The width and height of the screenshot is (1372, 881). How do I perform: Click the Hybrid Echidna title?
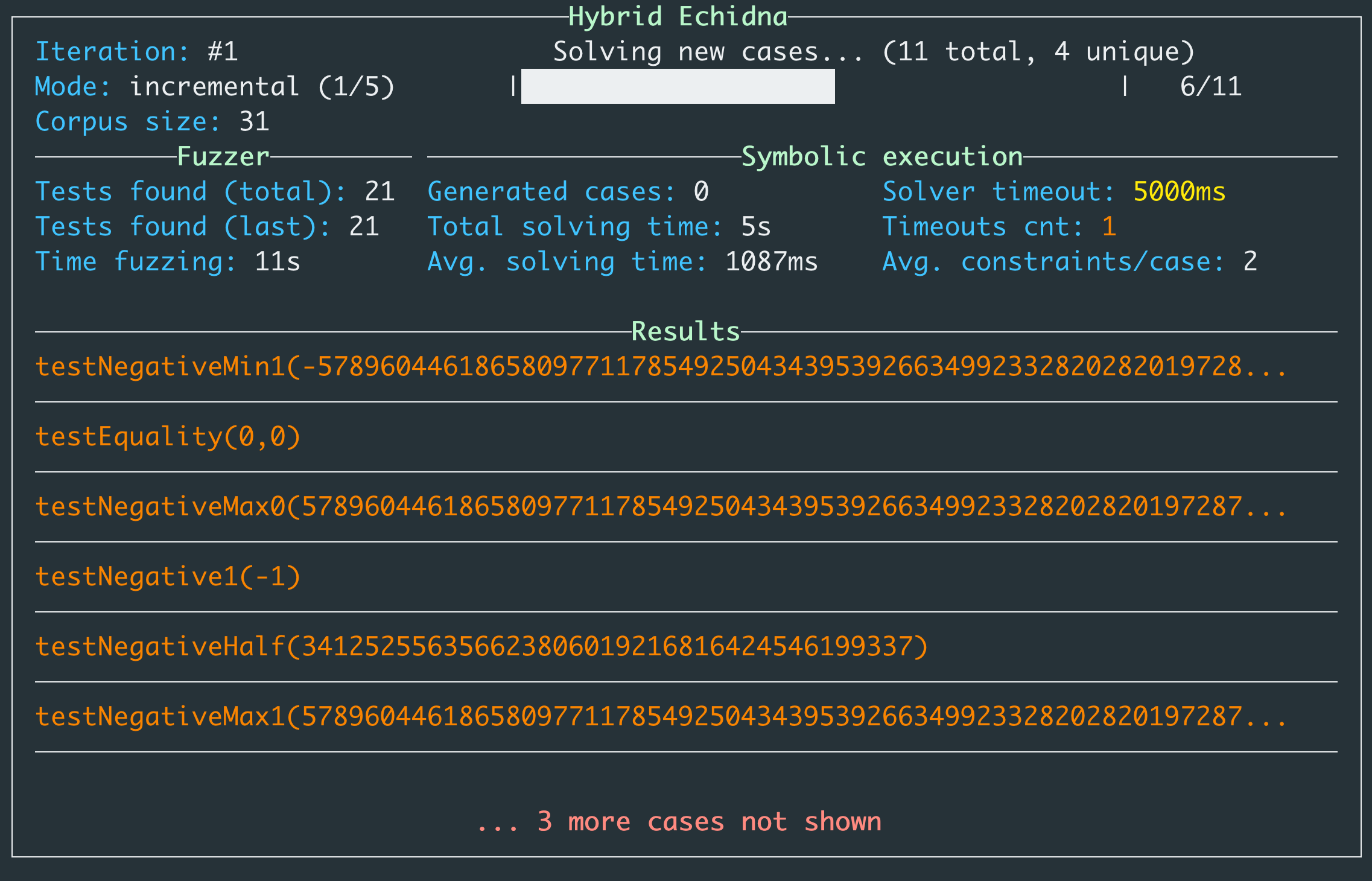pyautogui.click(x=678, y=17)
